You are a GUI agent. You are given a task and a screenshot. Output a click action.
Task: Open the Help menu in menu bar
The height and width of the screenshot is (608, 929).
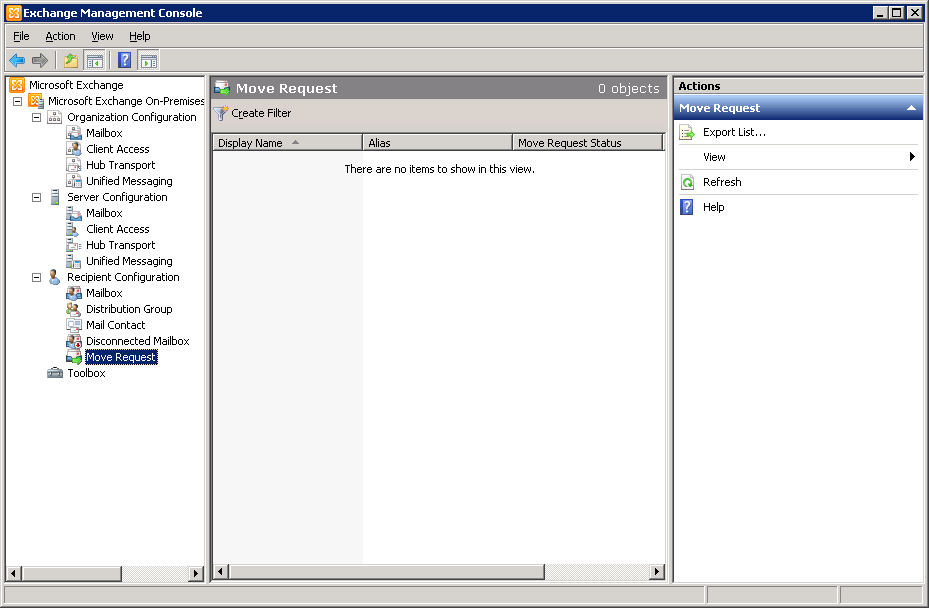point(140,36)
